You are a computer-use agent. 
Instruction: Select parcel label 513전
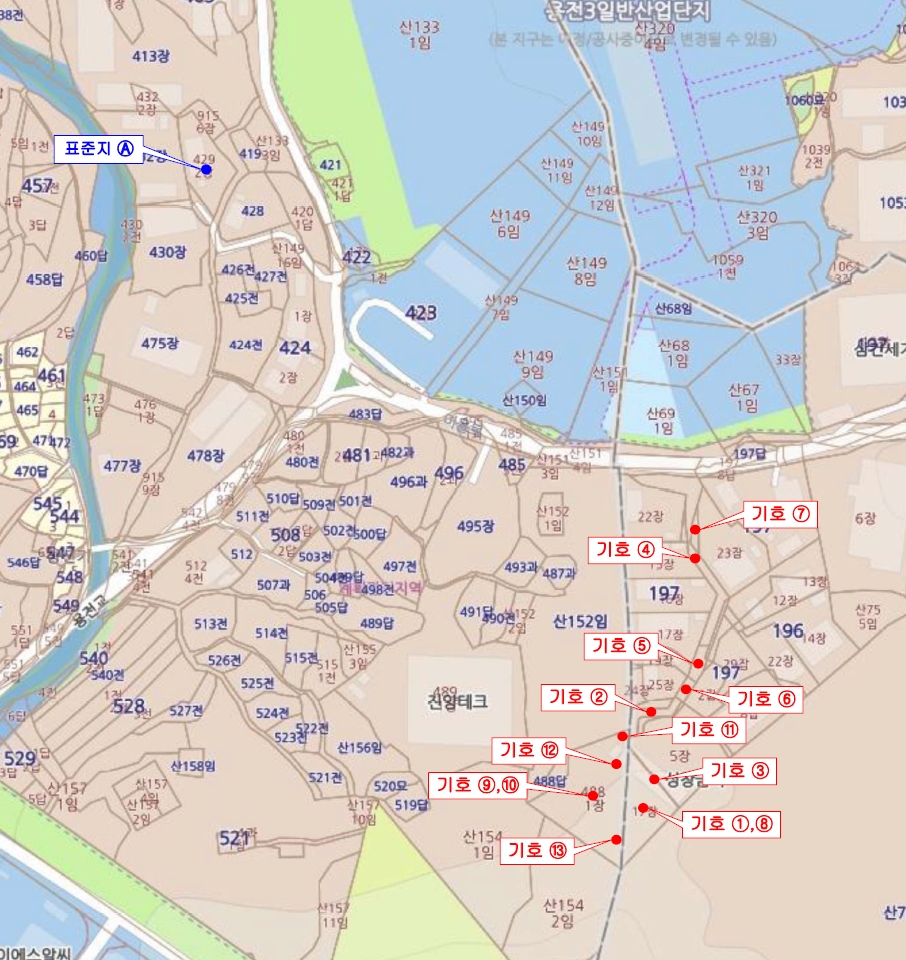coord(211,624)
